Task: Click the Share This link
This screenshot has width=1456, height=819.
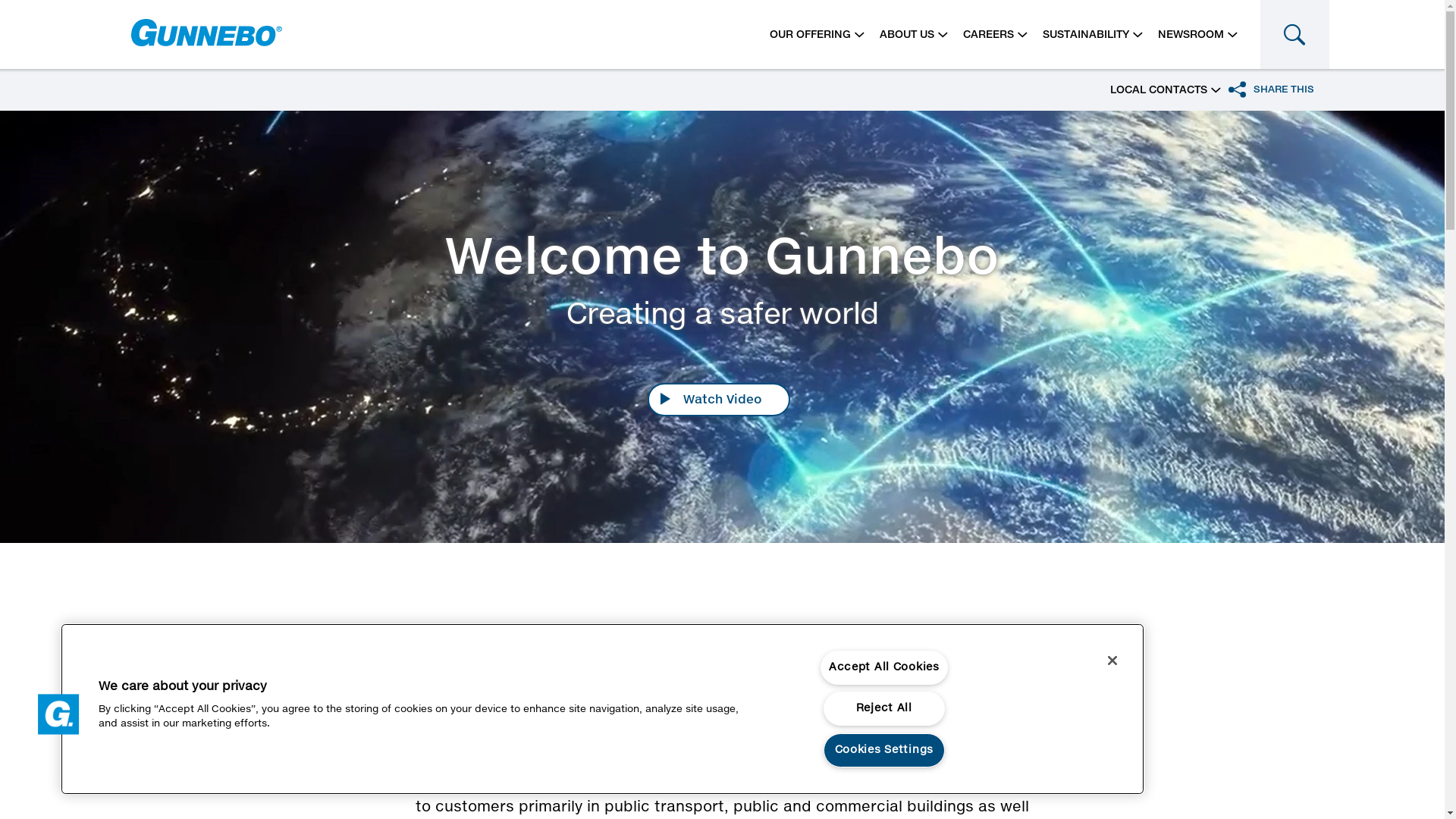Action: pyautogui.click(x=1283, y=89)
